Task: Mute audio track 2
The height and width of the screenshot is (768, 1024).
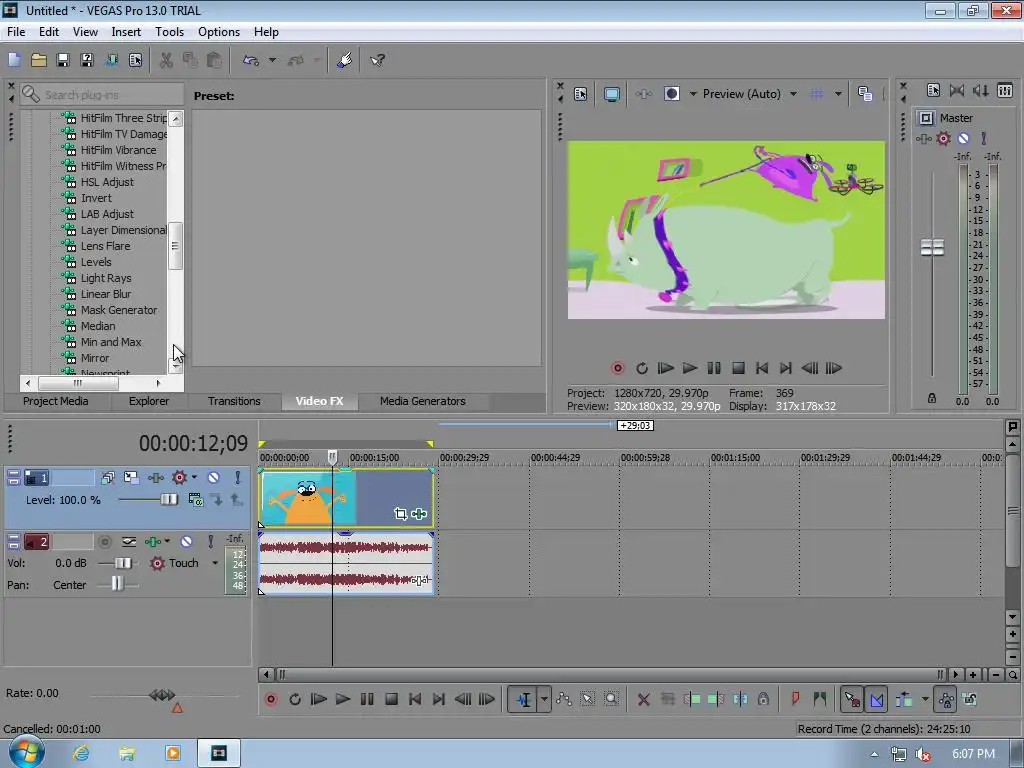Action: pos(186,541)
